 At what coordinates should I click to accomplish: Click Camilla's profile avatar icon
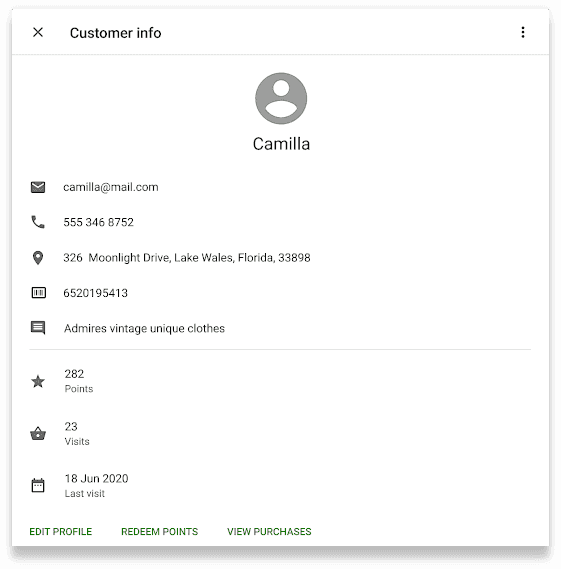pos(281,98)
